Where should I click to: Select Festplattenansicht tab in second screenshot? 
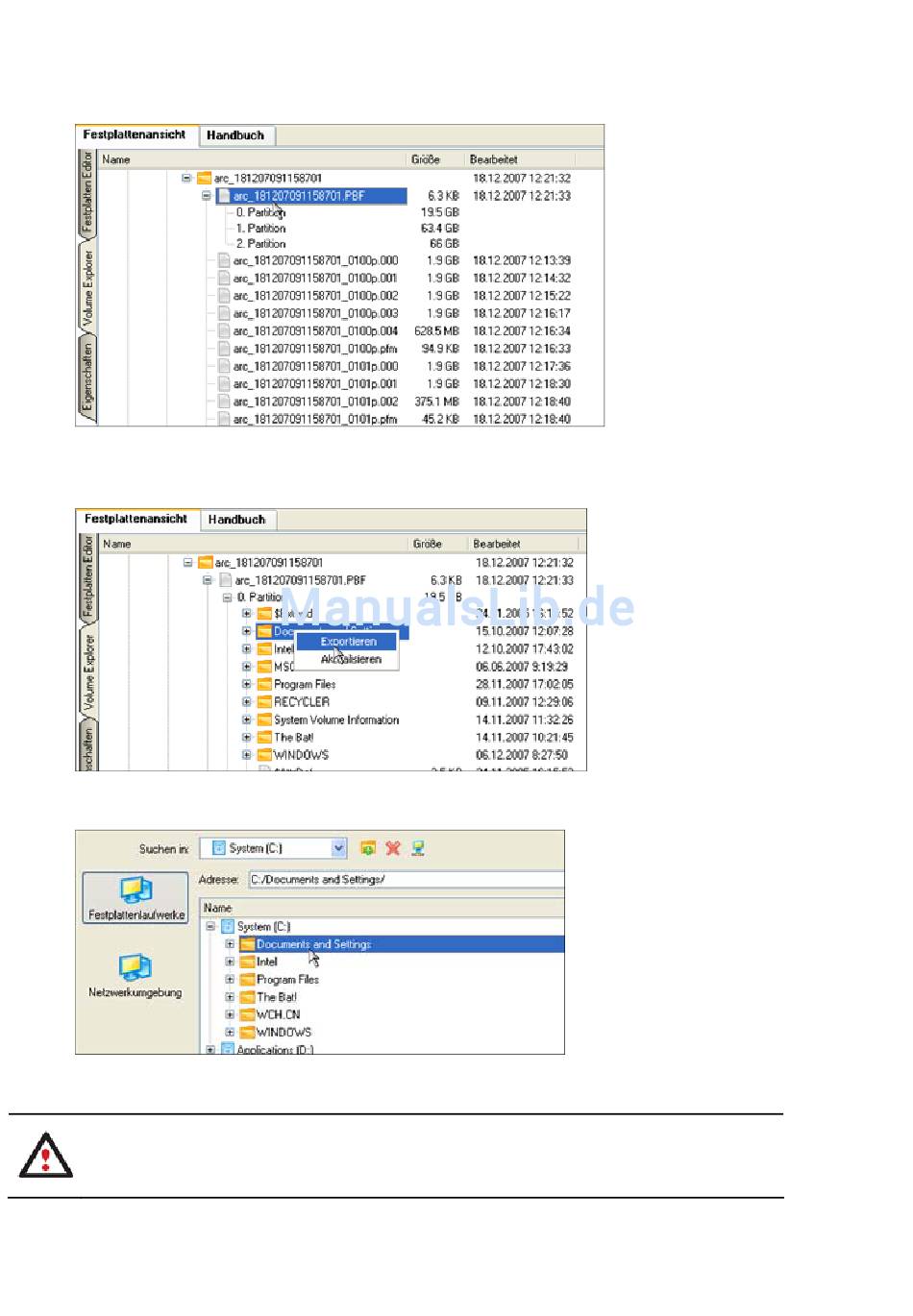coord(136,519)
